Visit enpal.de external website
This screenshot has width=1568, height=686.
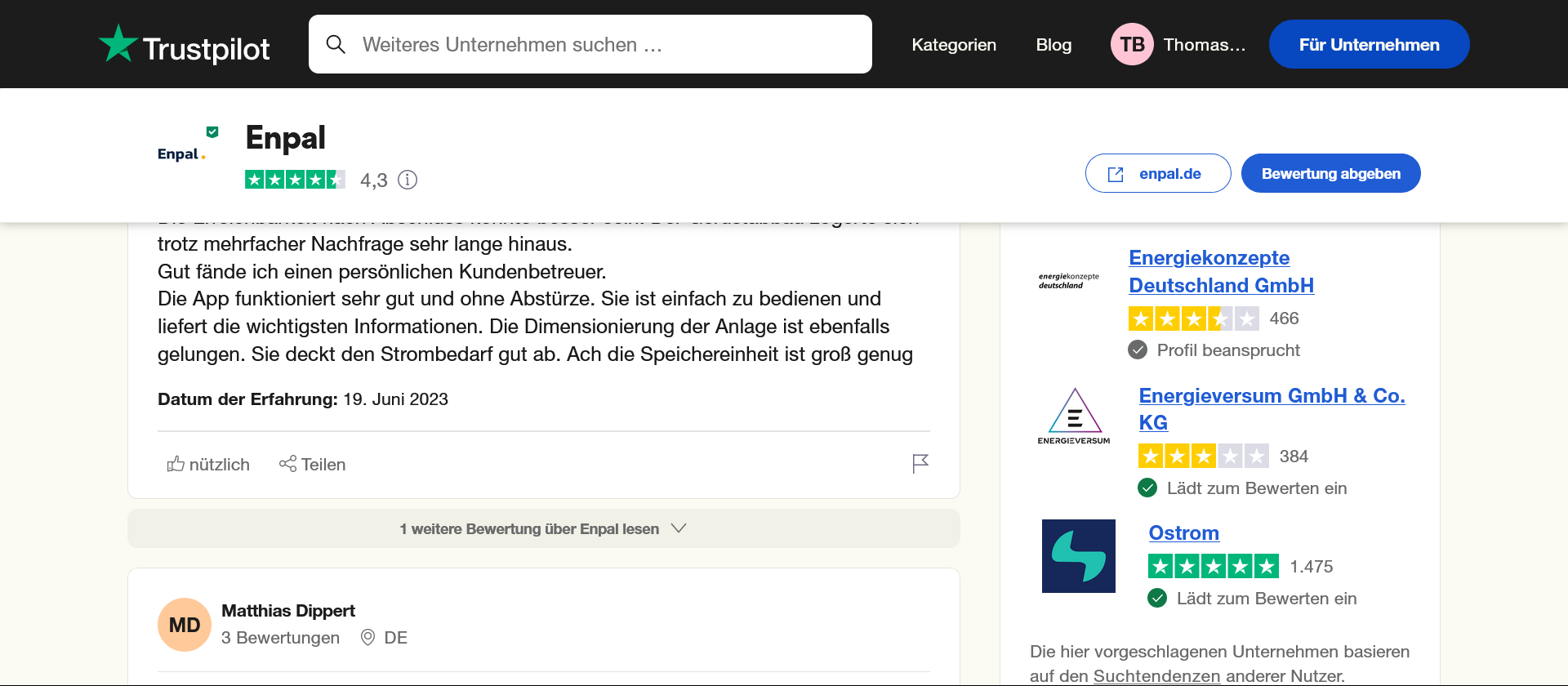coord(1157,173)
